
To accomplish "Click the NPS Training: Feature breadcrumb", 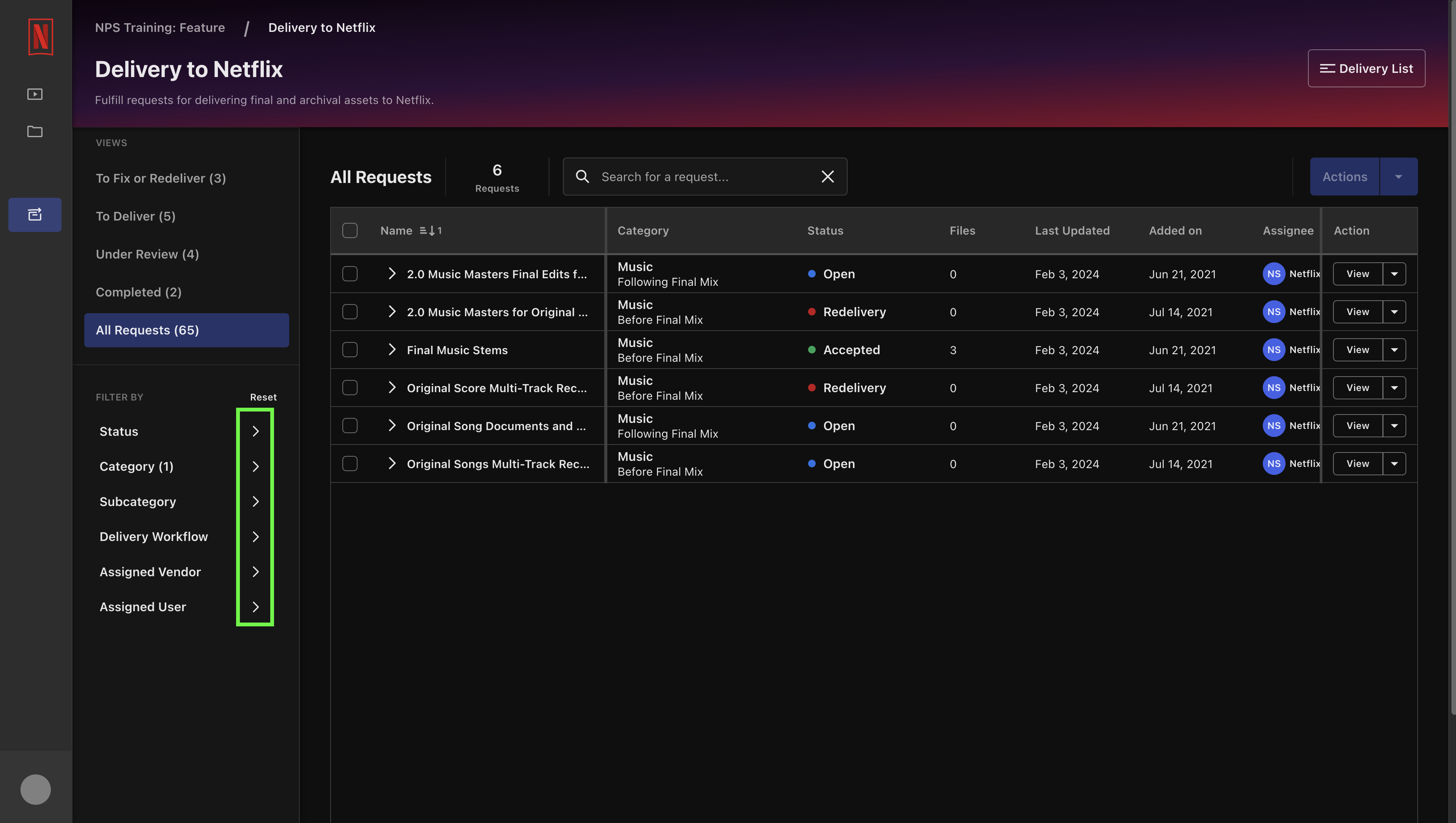I will pyautogui.click(x=160, y=27).
